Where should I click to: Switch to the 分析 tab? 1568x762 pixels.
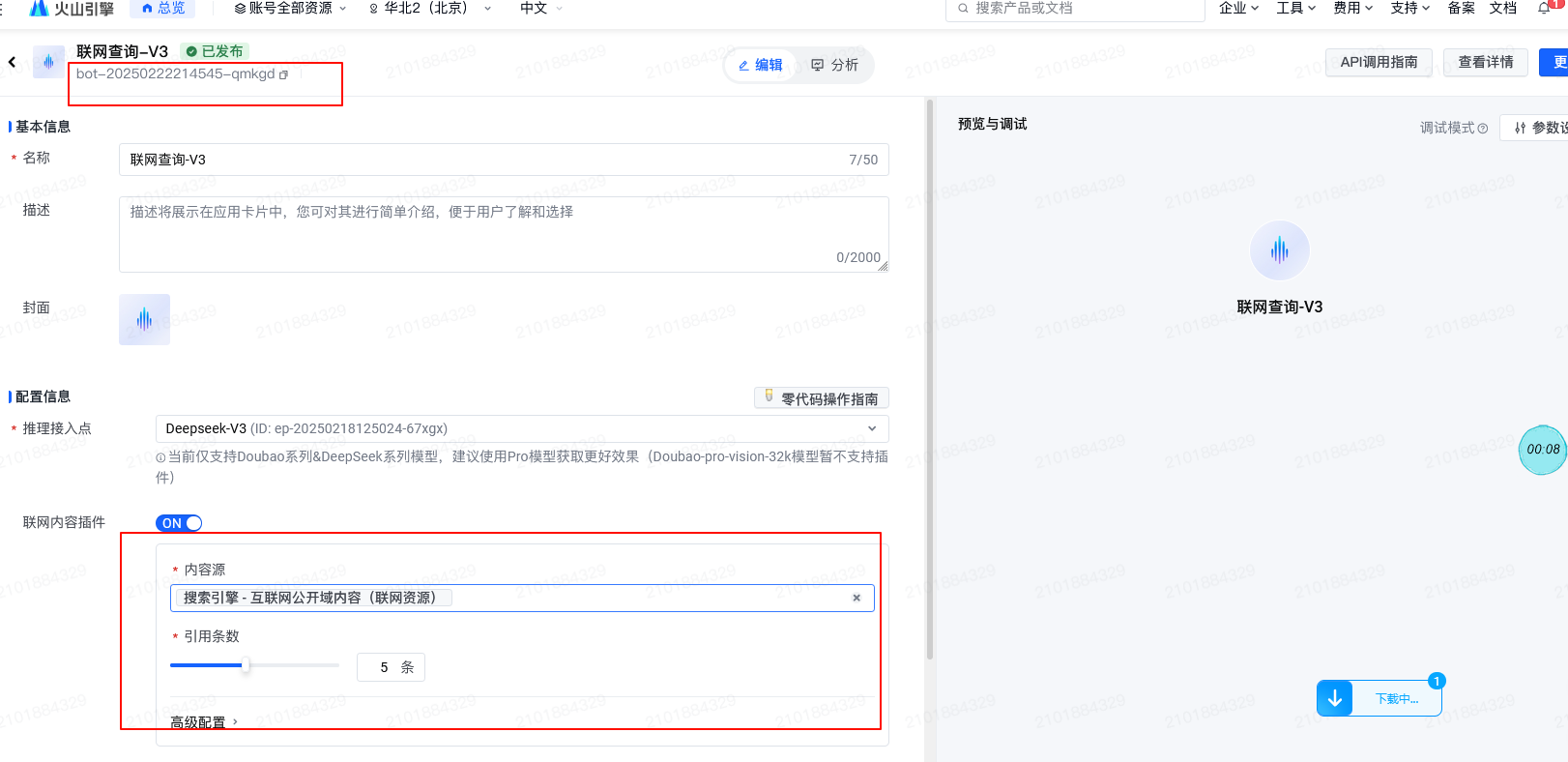[x=834, y=65]
